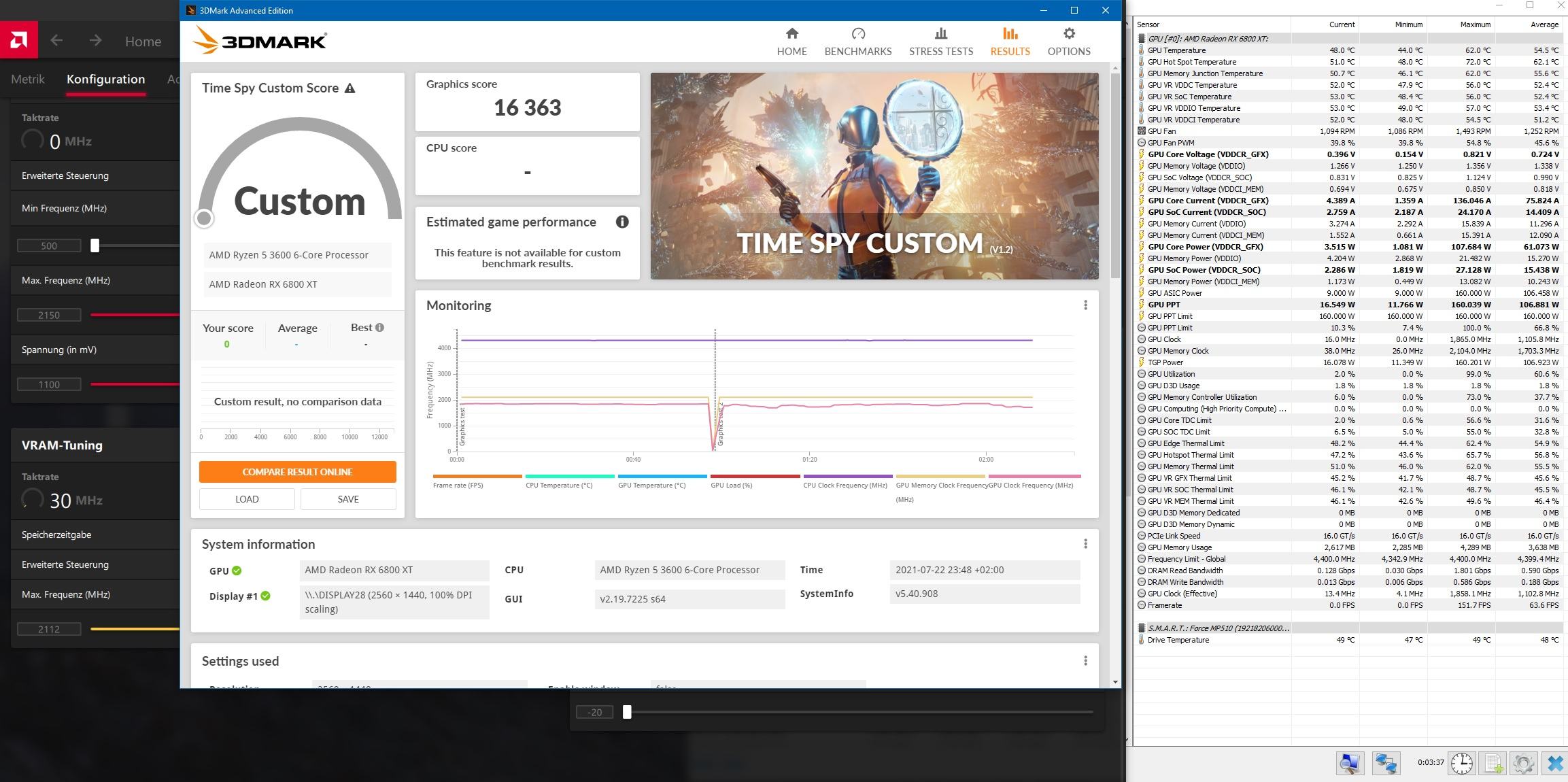This screenshot has width=1568, height=782.
Task: Click AMD software back arrow
Action: tap(56, 41)
